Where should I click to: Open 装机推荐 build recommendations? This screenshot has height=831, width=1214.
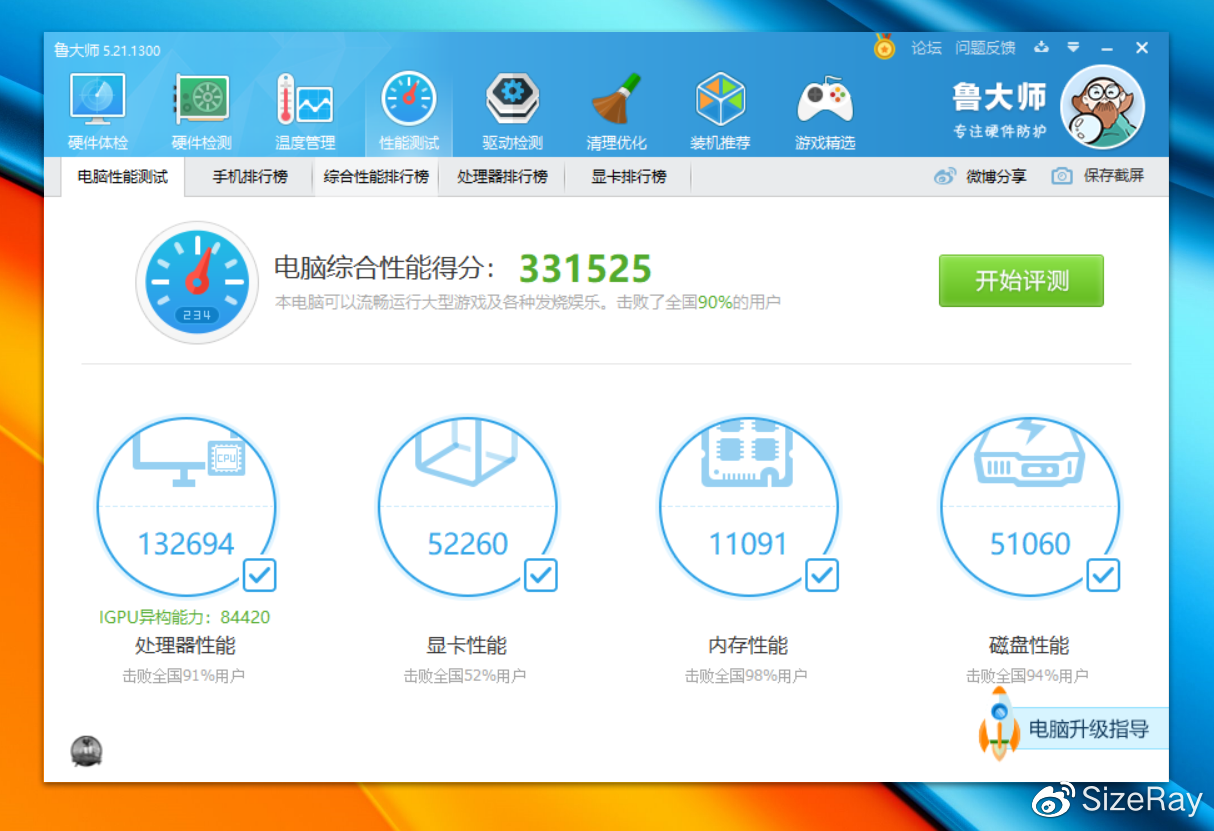pos(720,112)
